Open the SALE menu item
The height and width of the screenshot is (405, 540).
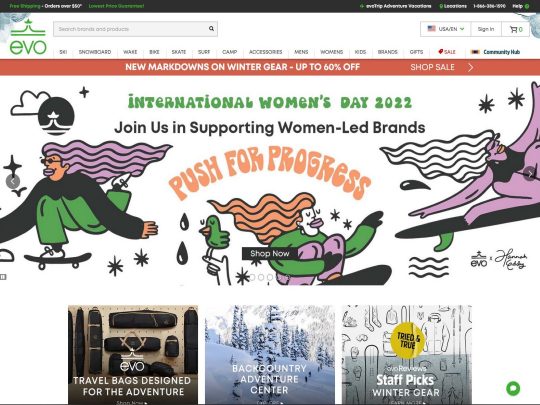click(447, 52)
